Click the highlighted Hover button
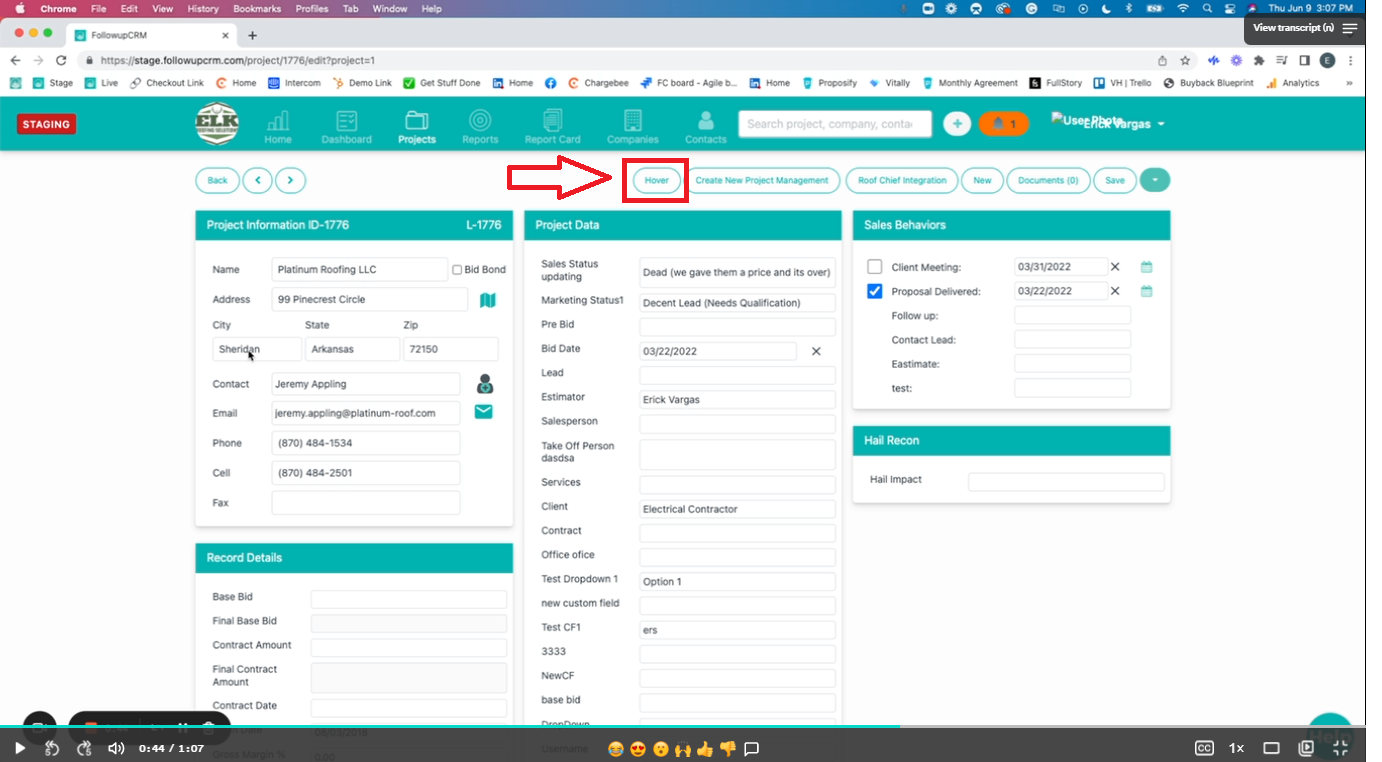 click(x=655, y=180)
